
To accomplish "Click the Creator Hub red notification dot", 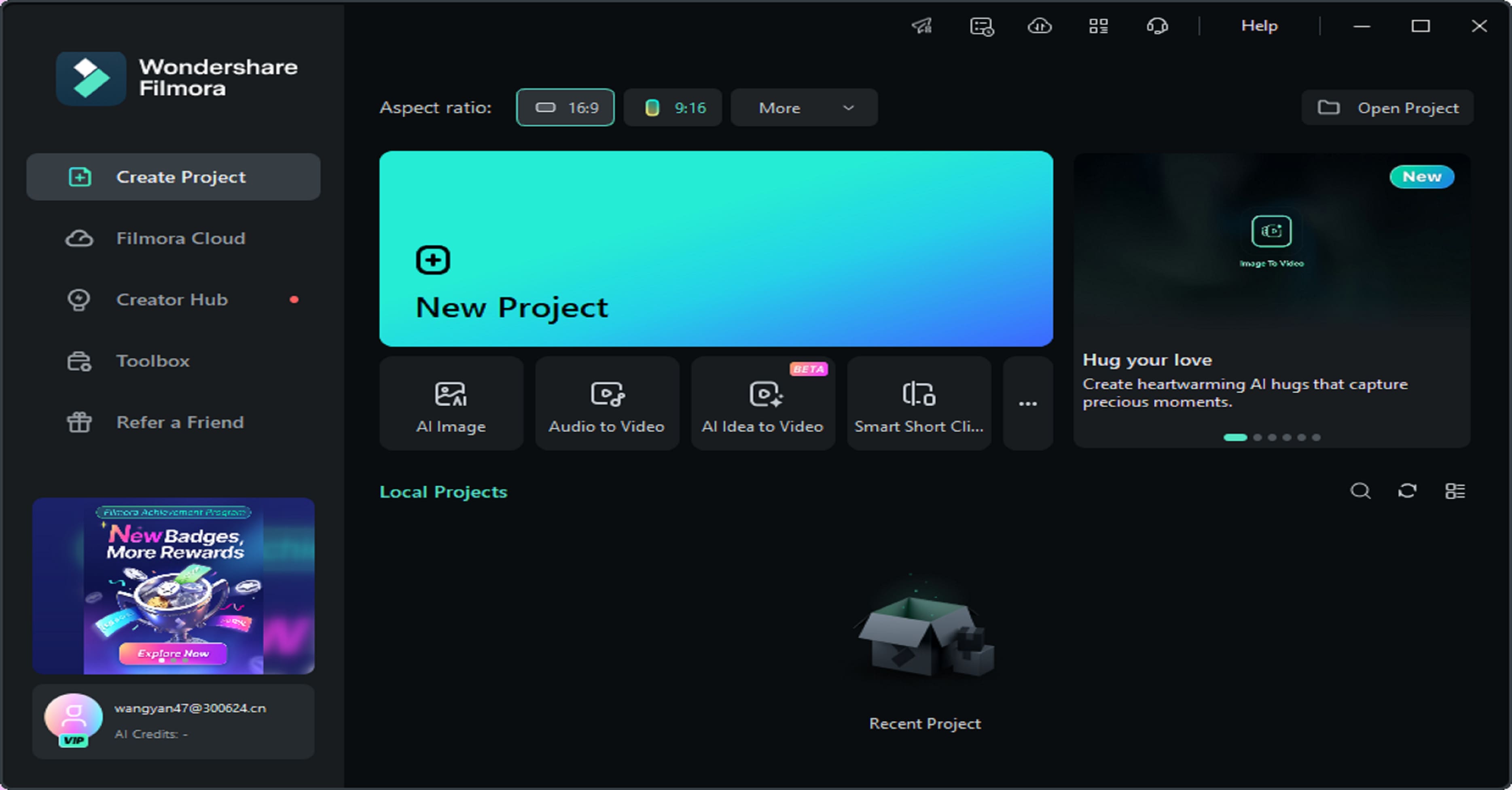I will tap(294, 299).
